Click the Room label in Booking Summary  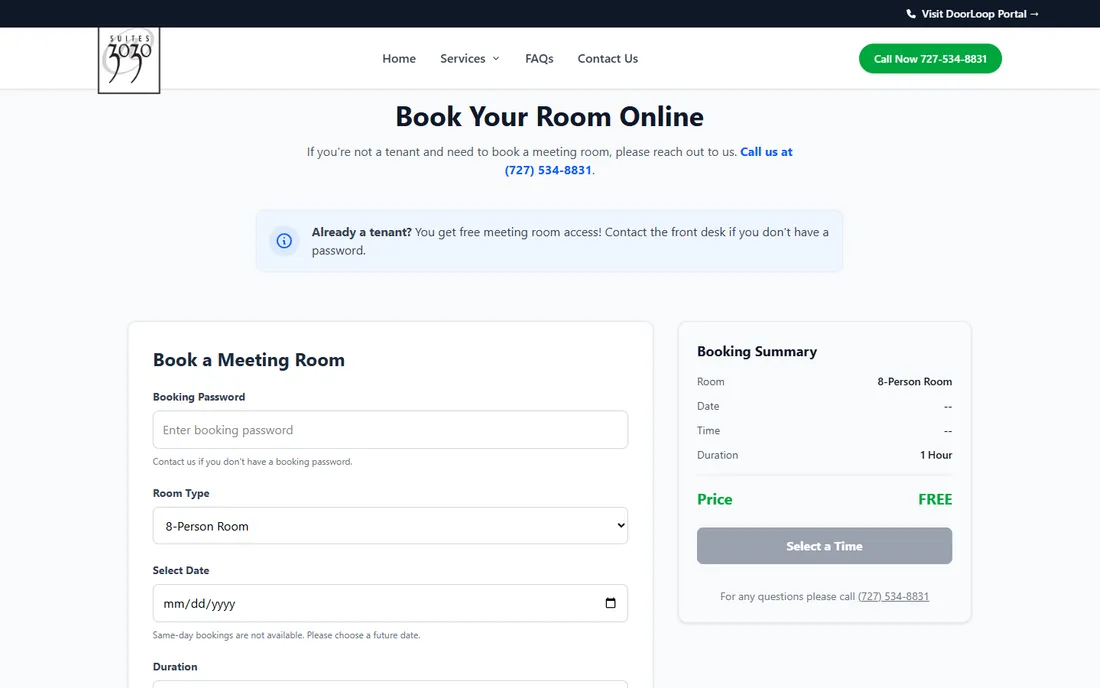711,382
